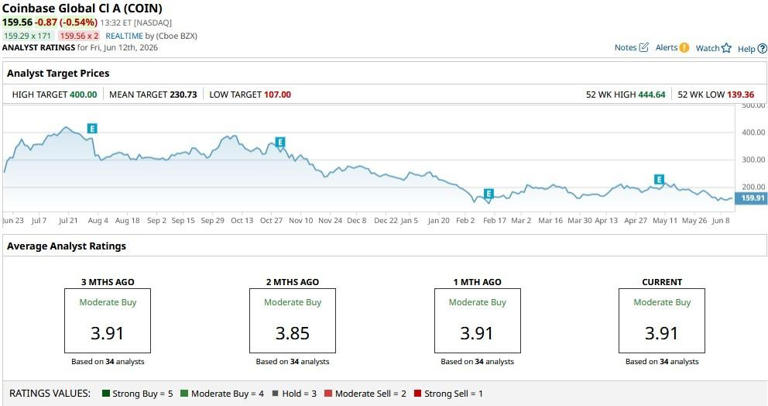The height and width of the screenshot is (406, 768).
Task: Click the red Strong Sell legend swatch
Action: point(417,393)
